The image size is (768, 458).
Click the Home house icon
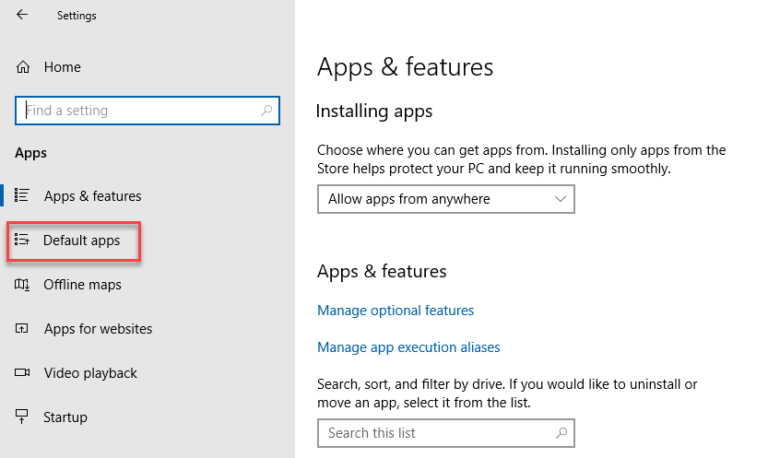pyautogui.click(x=23, y=67)
